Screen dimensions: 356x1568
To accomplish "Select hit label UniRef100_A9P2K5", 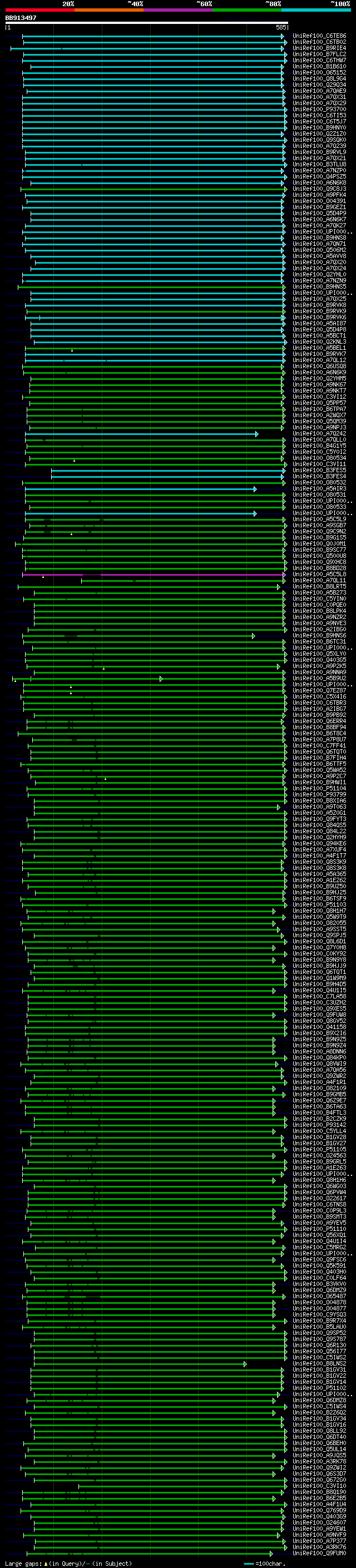I will (x=319, y=666).
